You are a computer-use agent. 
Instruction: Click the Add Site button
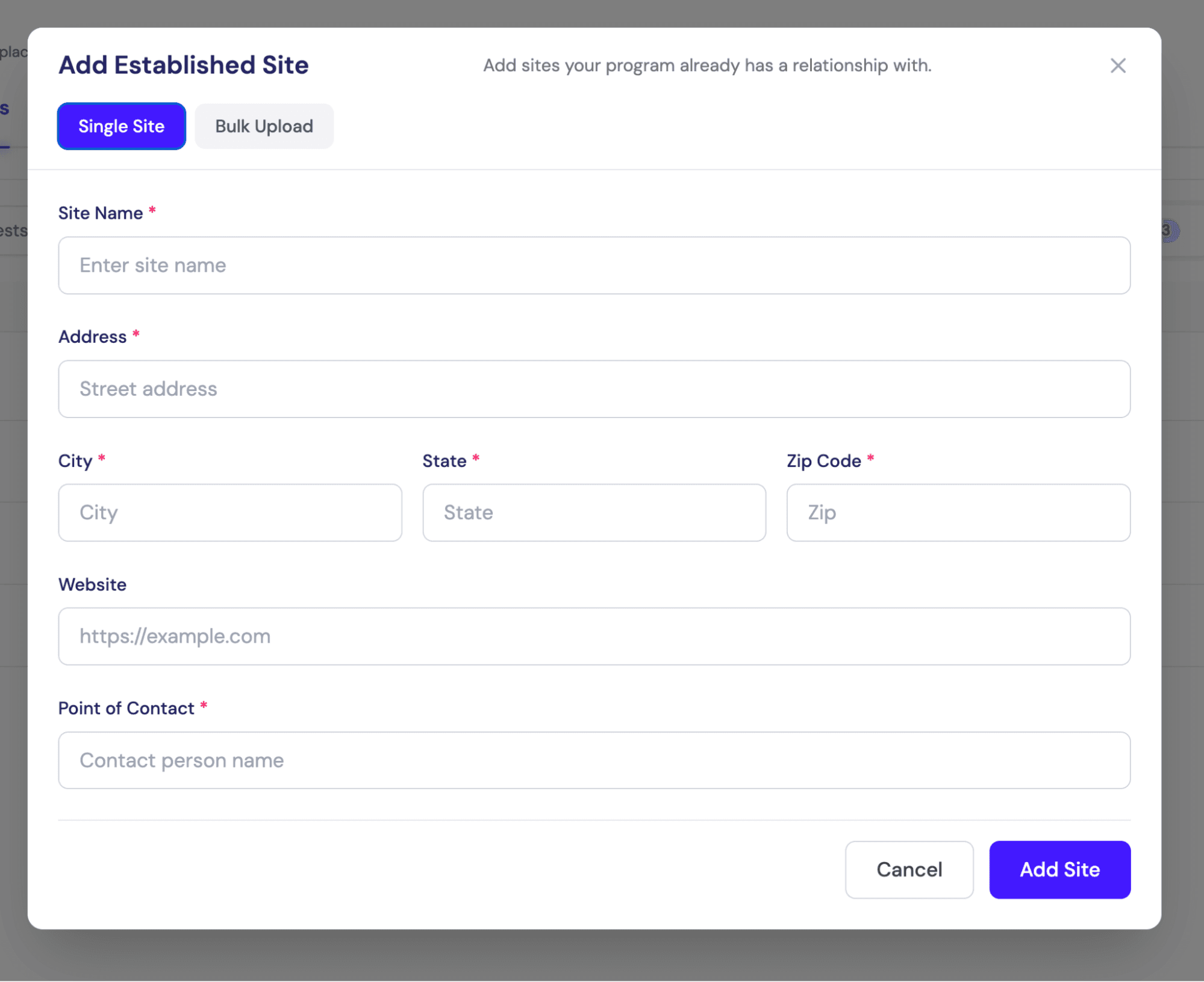[1059, 869]
